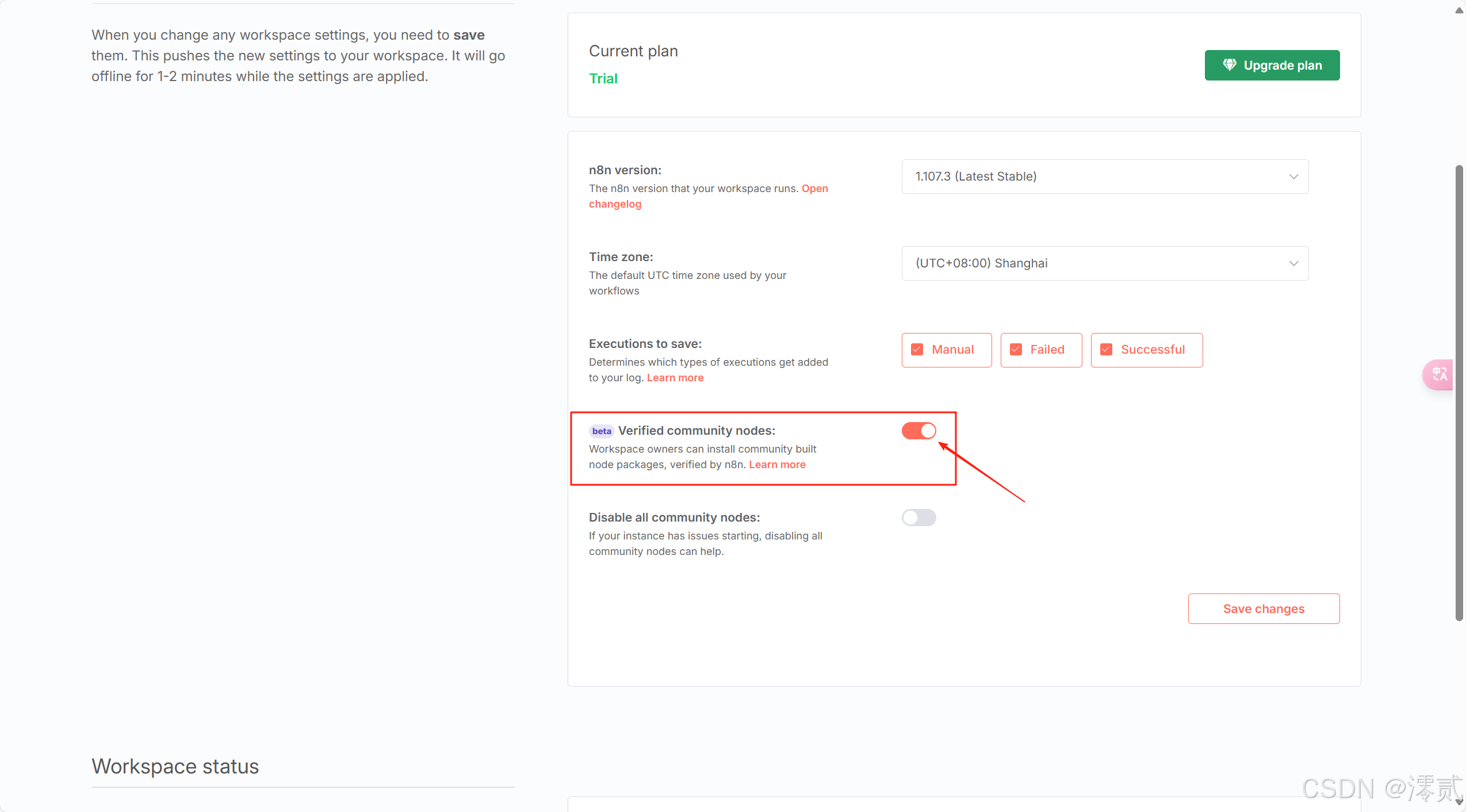The image size is (1466, 812).
Task: Click the Time zone dropdown chevron
Action: [1293, 263]
